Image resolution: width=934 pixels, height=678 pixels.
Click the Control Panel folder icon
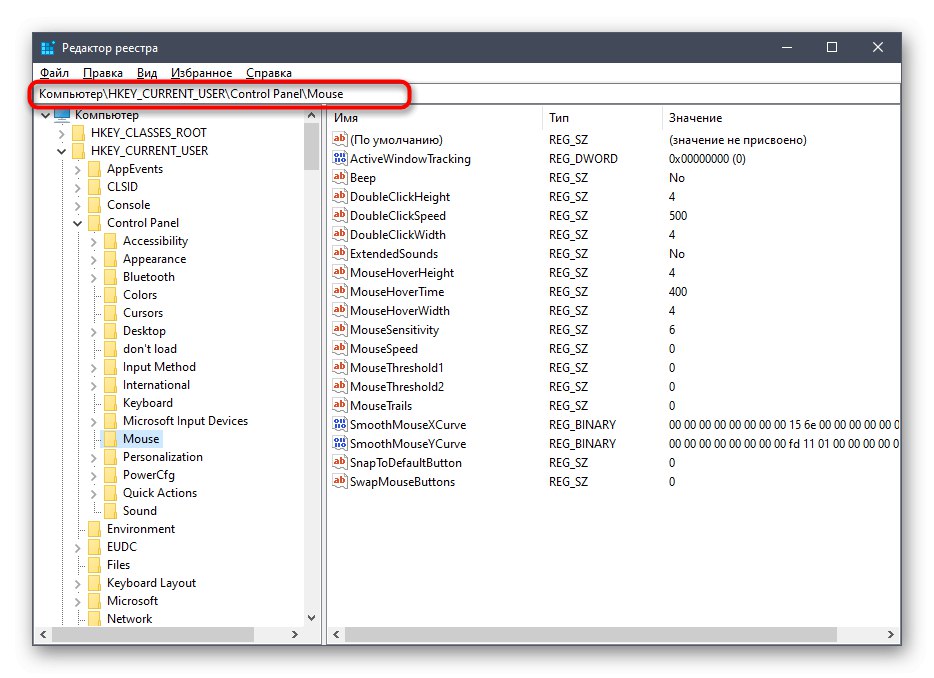pyautogui.click(x=94, y=223)
